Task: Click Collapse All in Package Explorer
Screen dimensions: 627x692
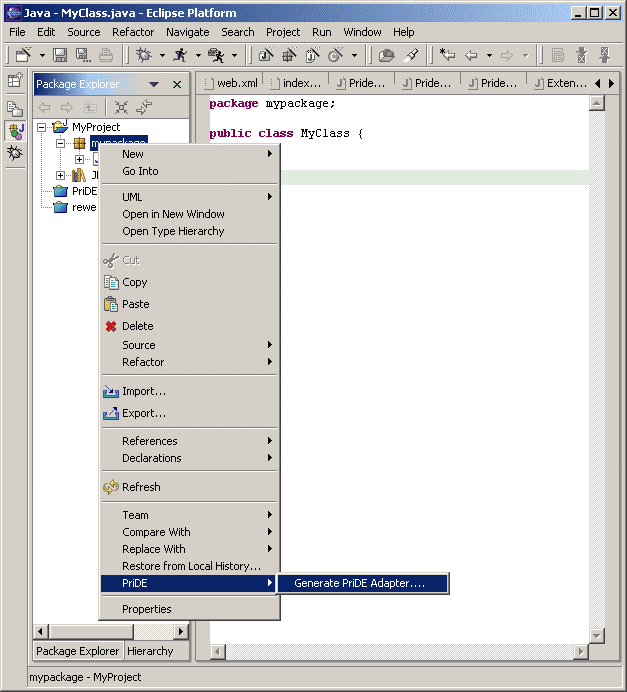Action: (x=121, y=107)
